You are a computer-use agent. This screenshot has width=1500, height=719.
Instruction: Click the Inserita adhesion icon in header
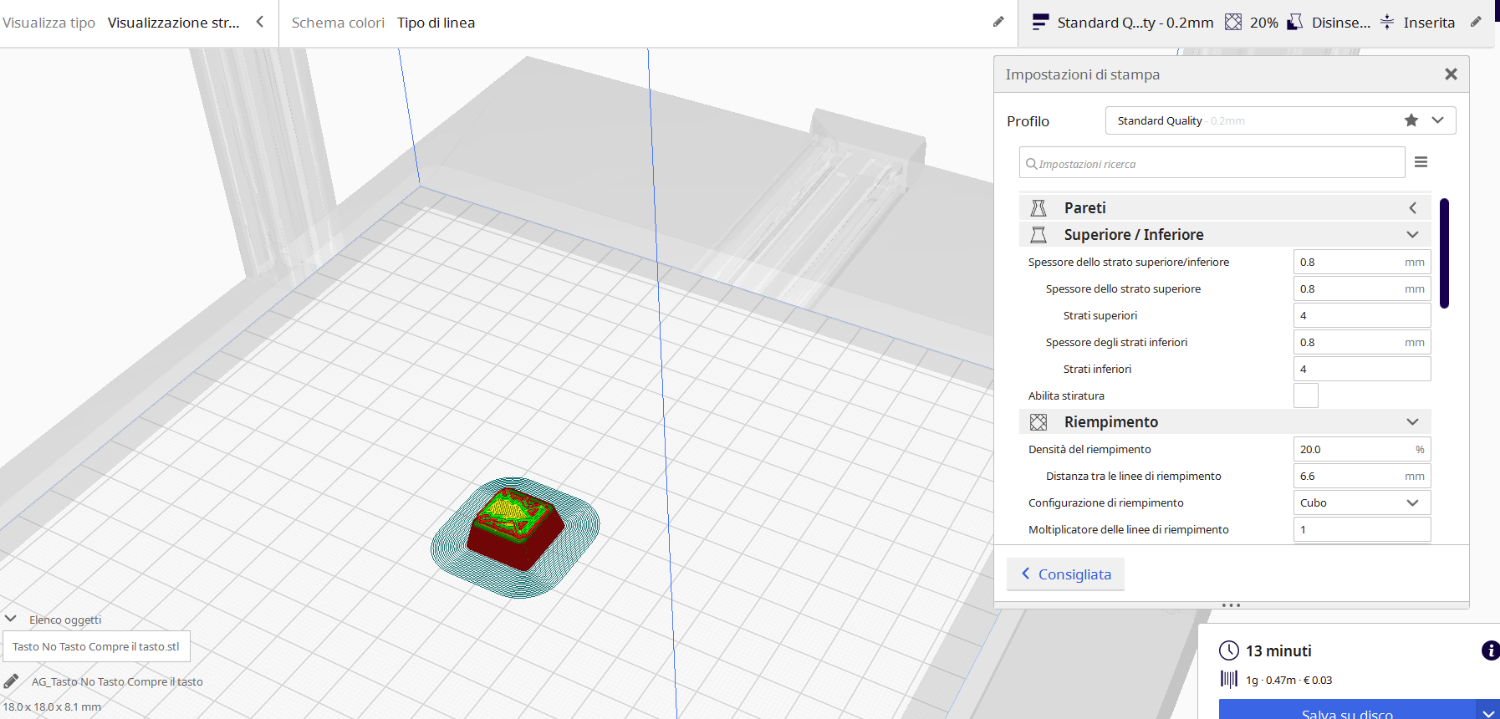pos(1387,21)
